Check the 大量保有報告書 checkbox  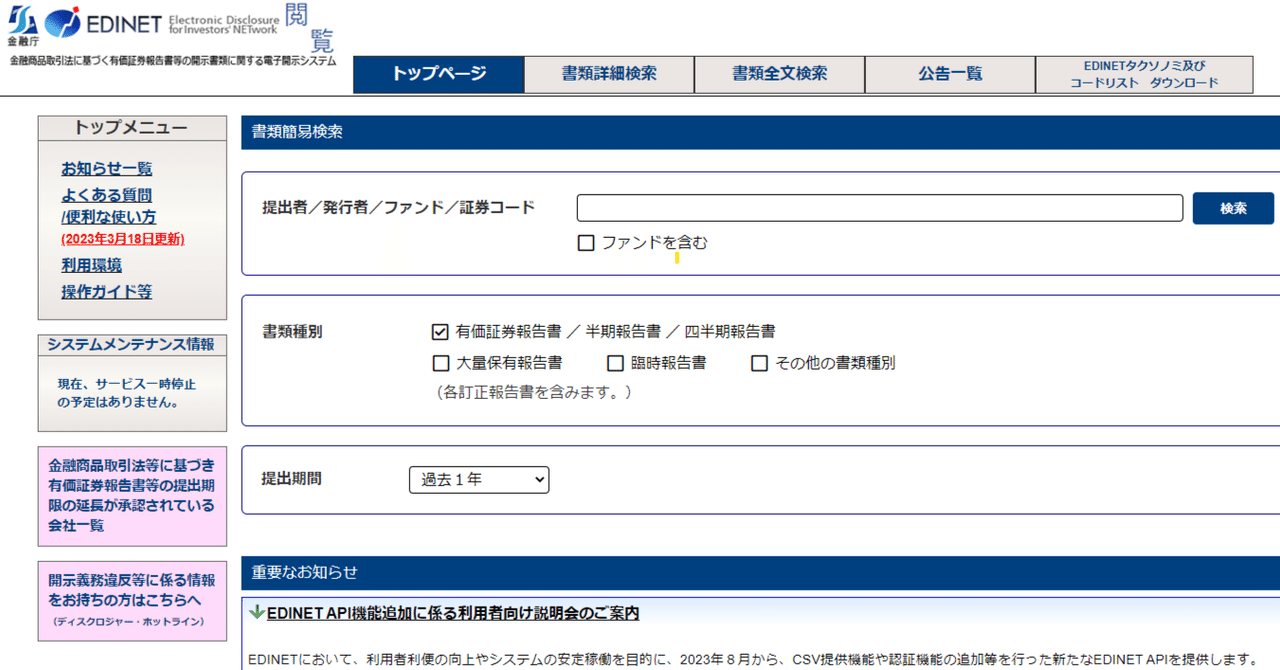[441, 363]
